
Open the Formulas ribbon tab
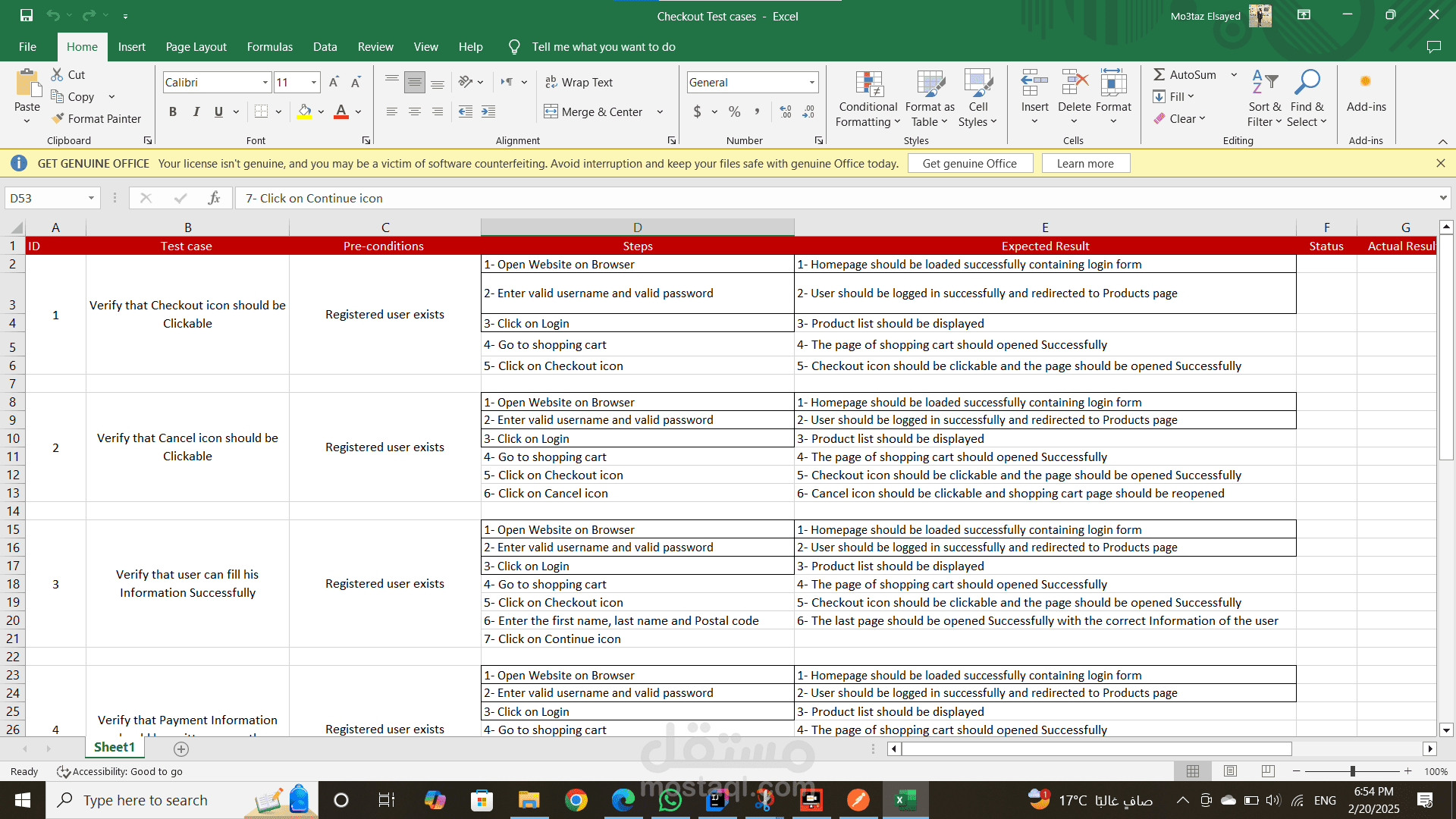(x=269, y=46)
